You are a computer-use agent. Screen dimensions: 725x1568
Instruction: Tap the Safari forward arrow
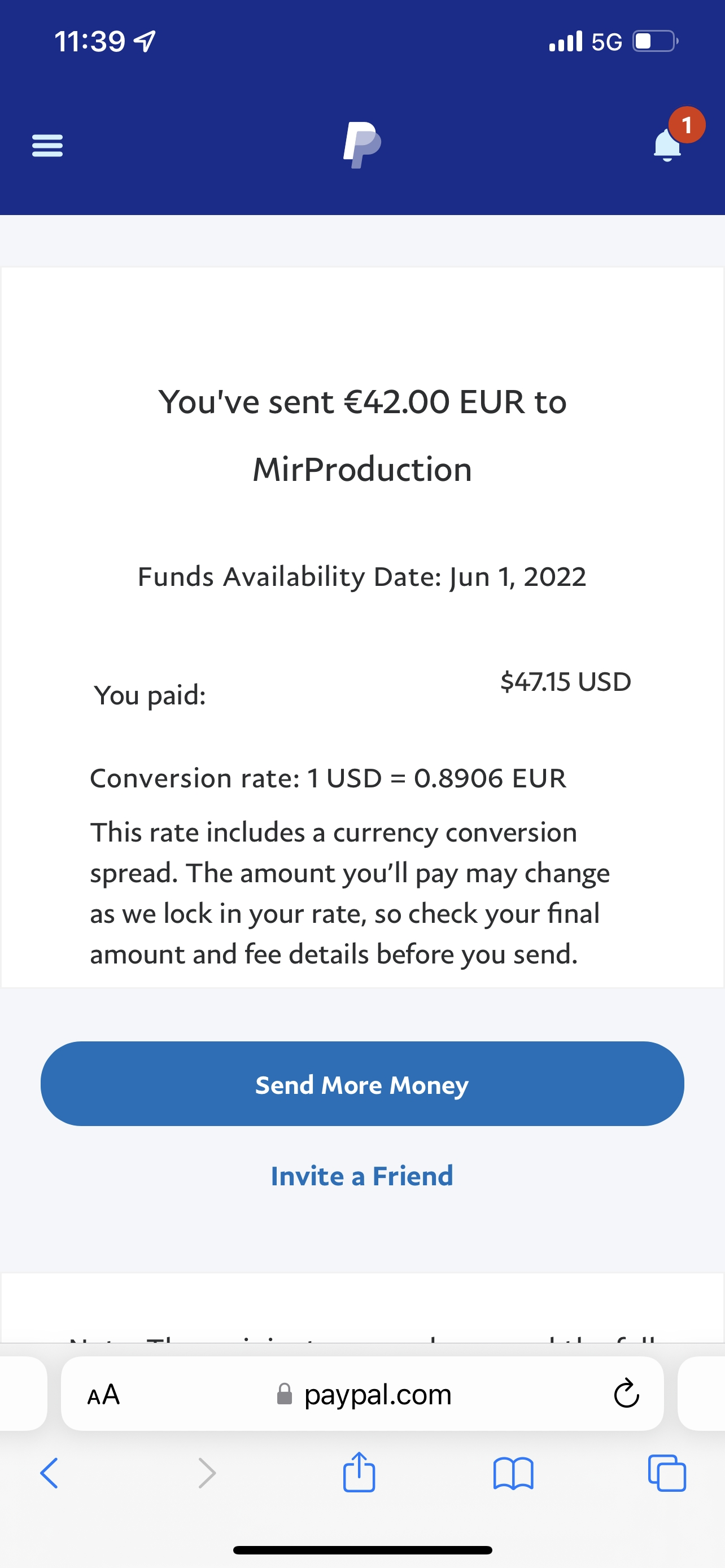click(207, 1474)
